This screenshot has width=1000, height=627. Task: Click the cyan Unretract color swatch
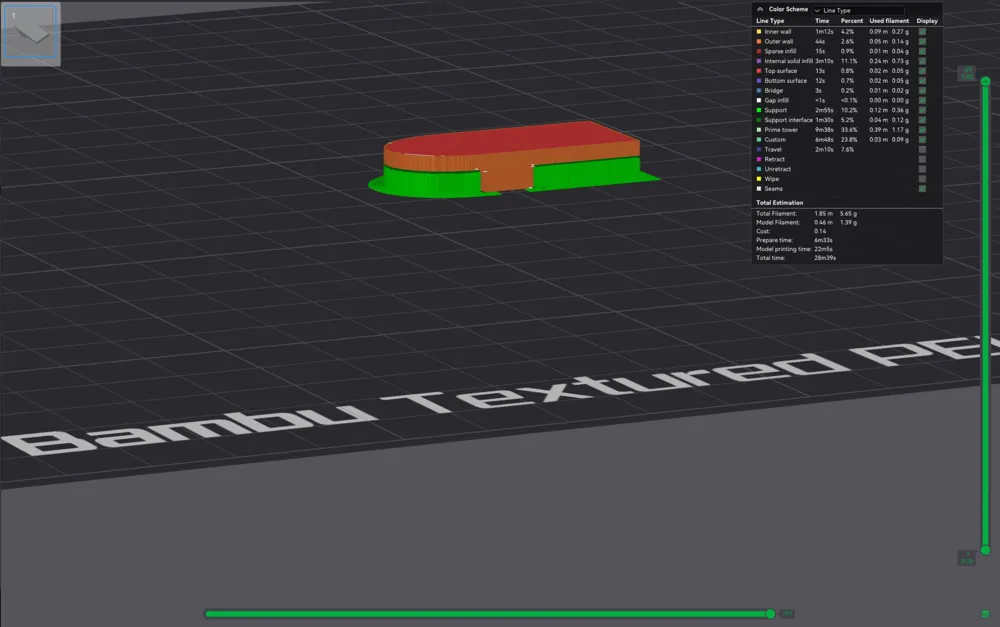(759, 169)
